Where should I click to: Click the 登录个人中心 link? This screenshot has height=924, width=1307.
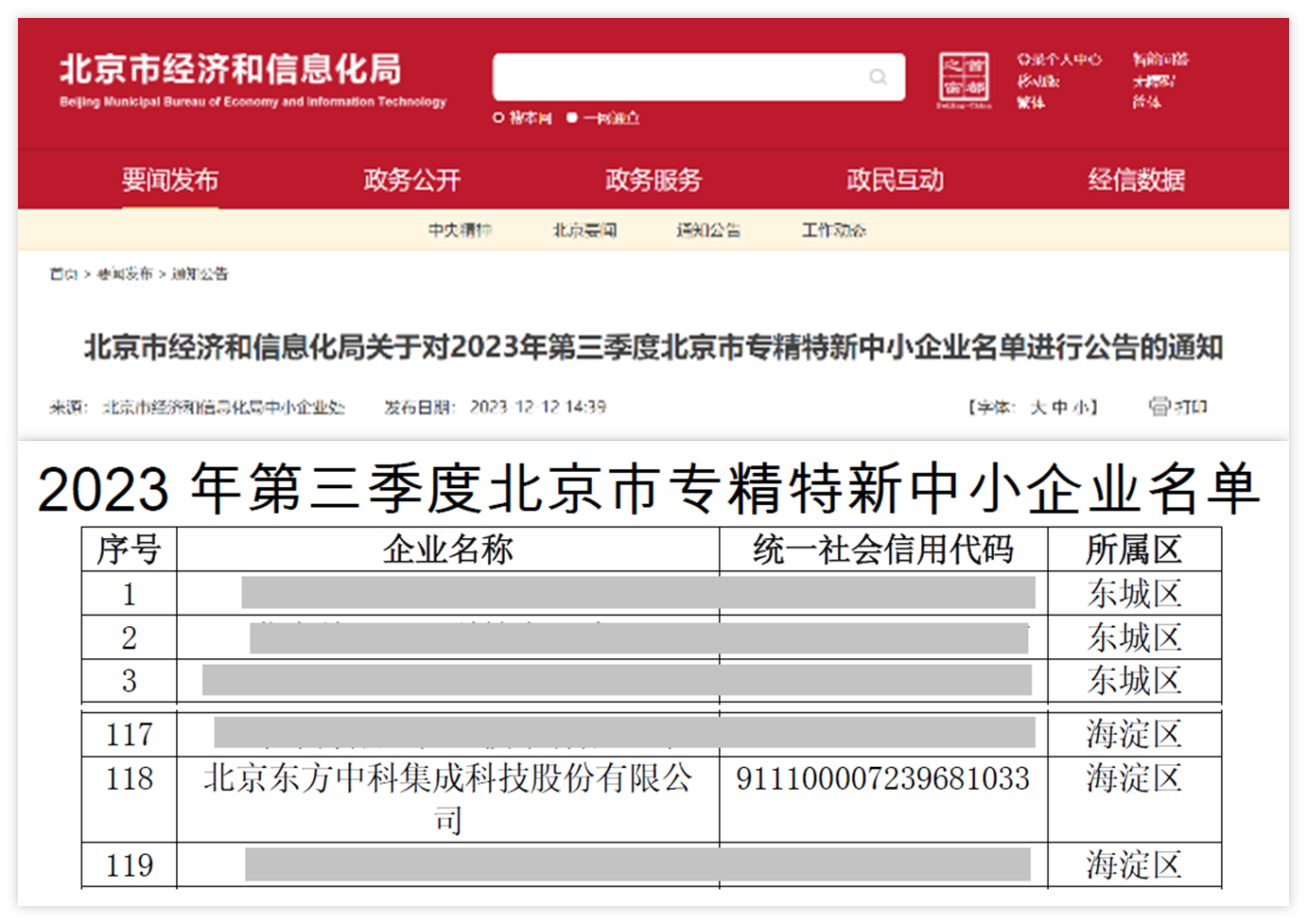click(x=1059, y=59)
